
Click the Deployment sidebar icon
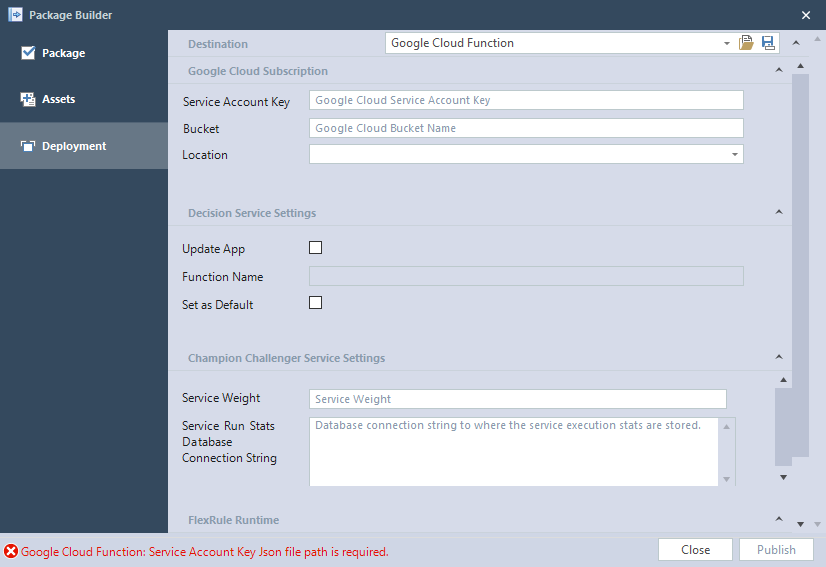[28, 146]
